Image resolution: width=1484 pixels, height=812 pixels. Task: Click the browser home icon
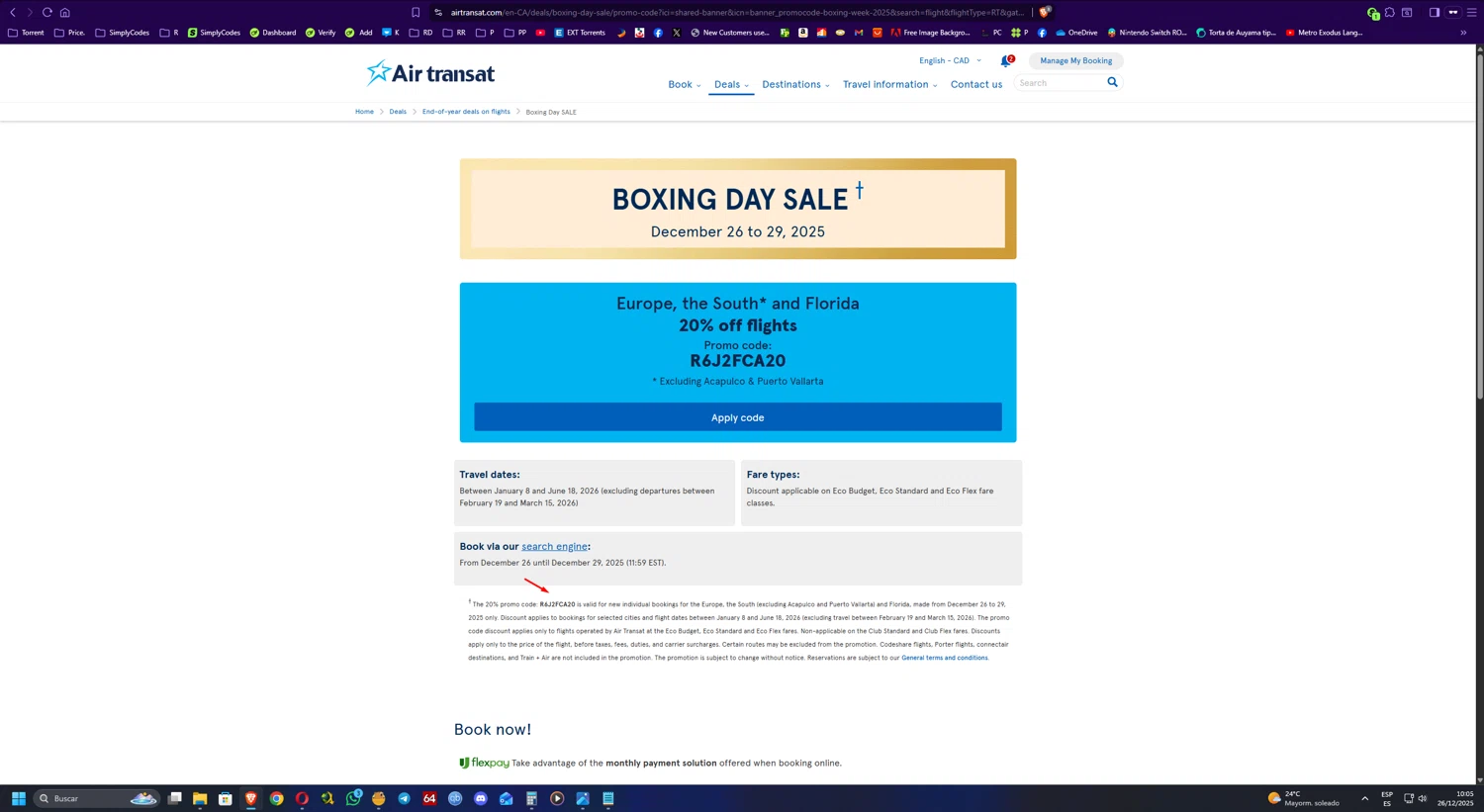pos(65,13)
